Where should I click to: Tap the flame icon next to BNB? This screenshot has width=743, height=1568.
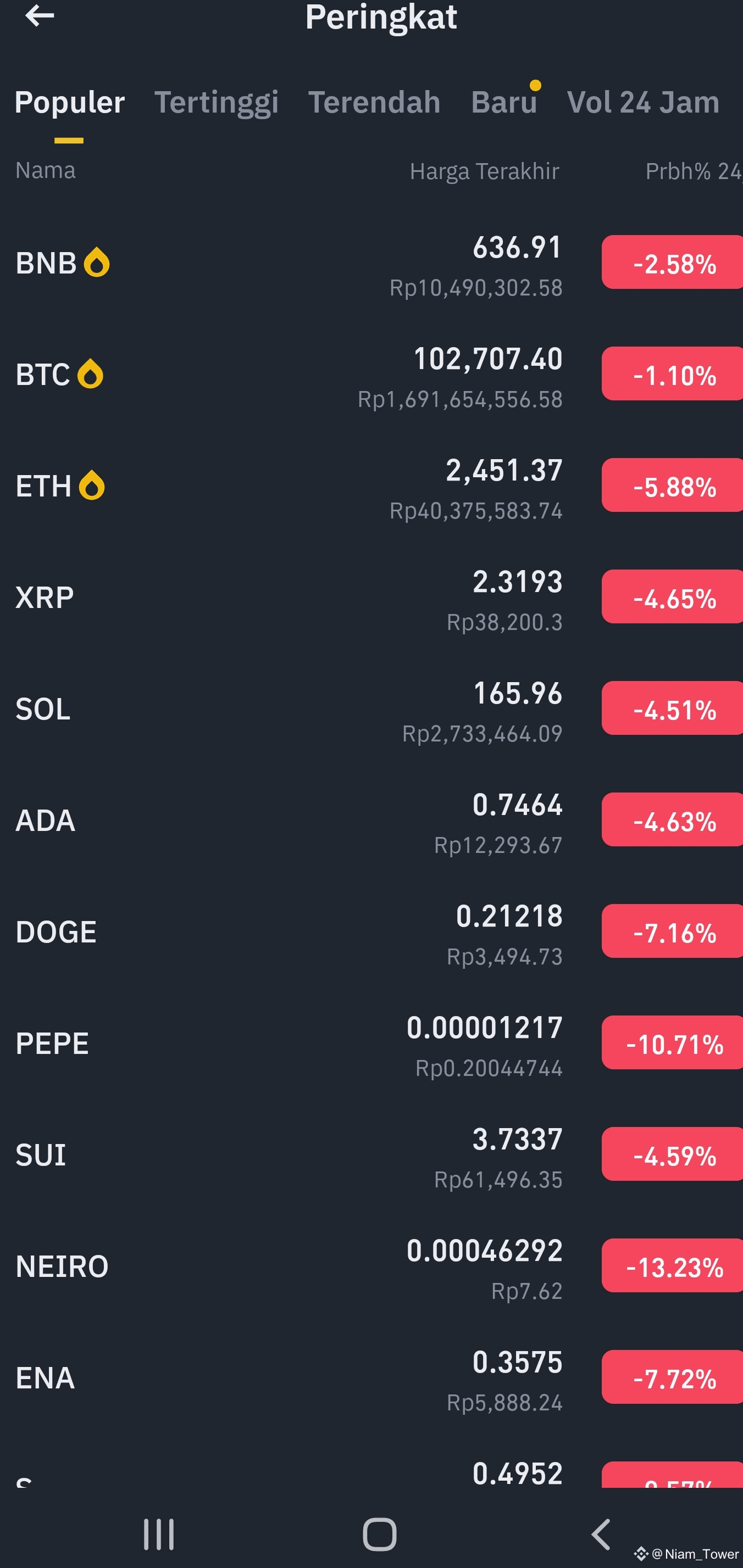(x=97, y=263)
